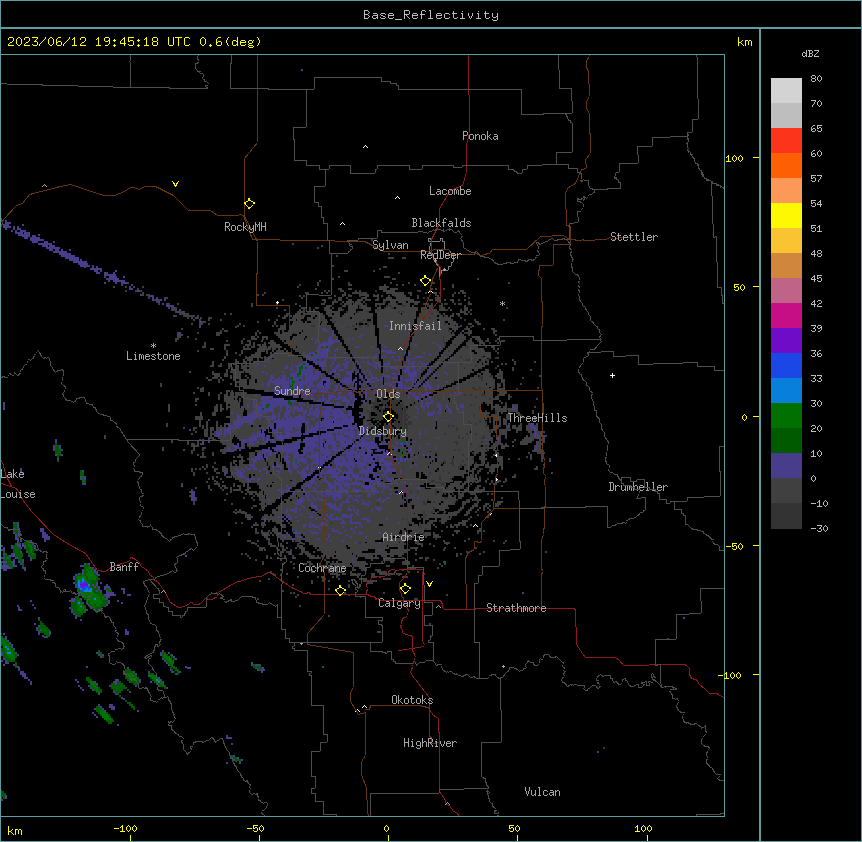Click the yellow V marker east of Calgary

click(x=429, y=584)
